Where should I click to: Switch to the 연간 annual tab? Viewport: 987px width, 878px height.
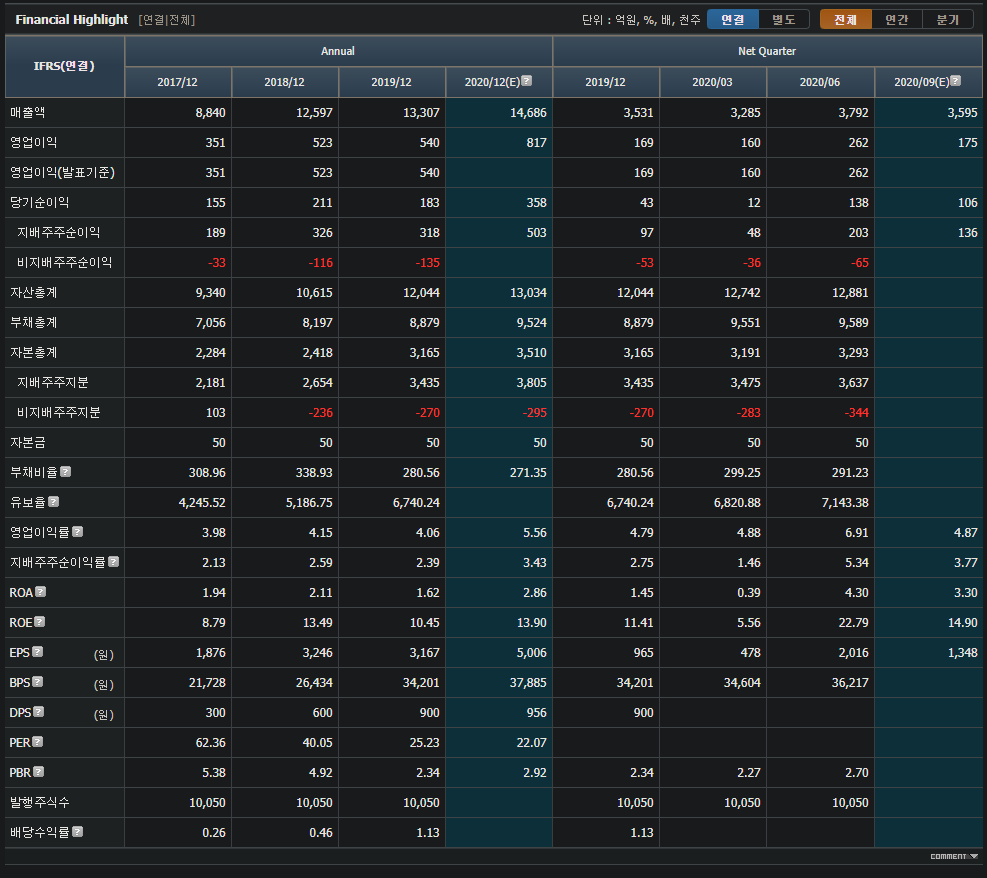point(896,20)
